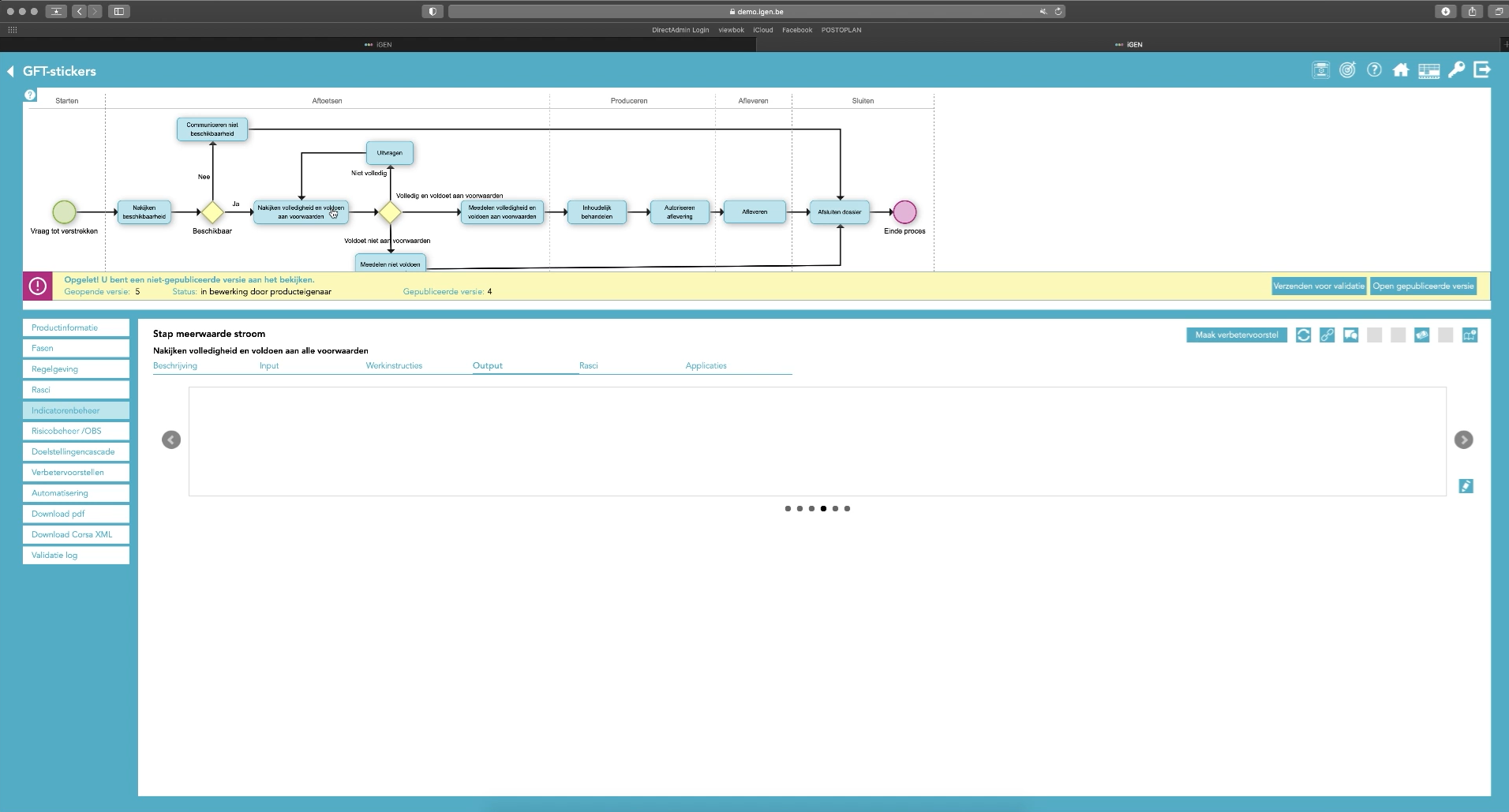Screen dimensions: 1509x812
Task: Open the book manual icon
Action: point(1470,335)
